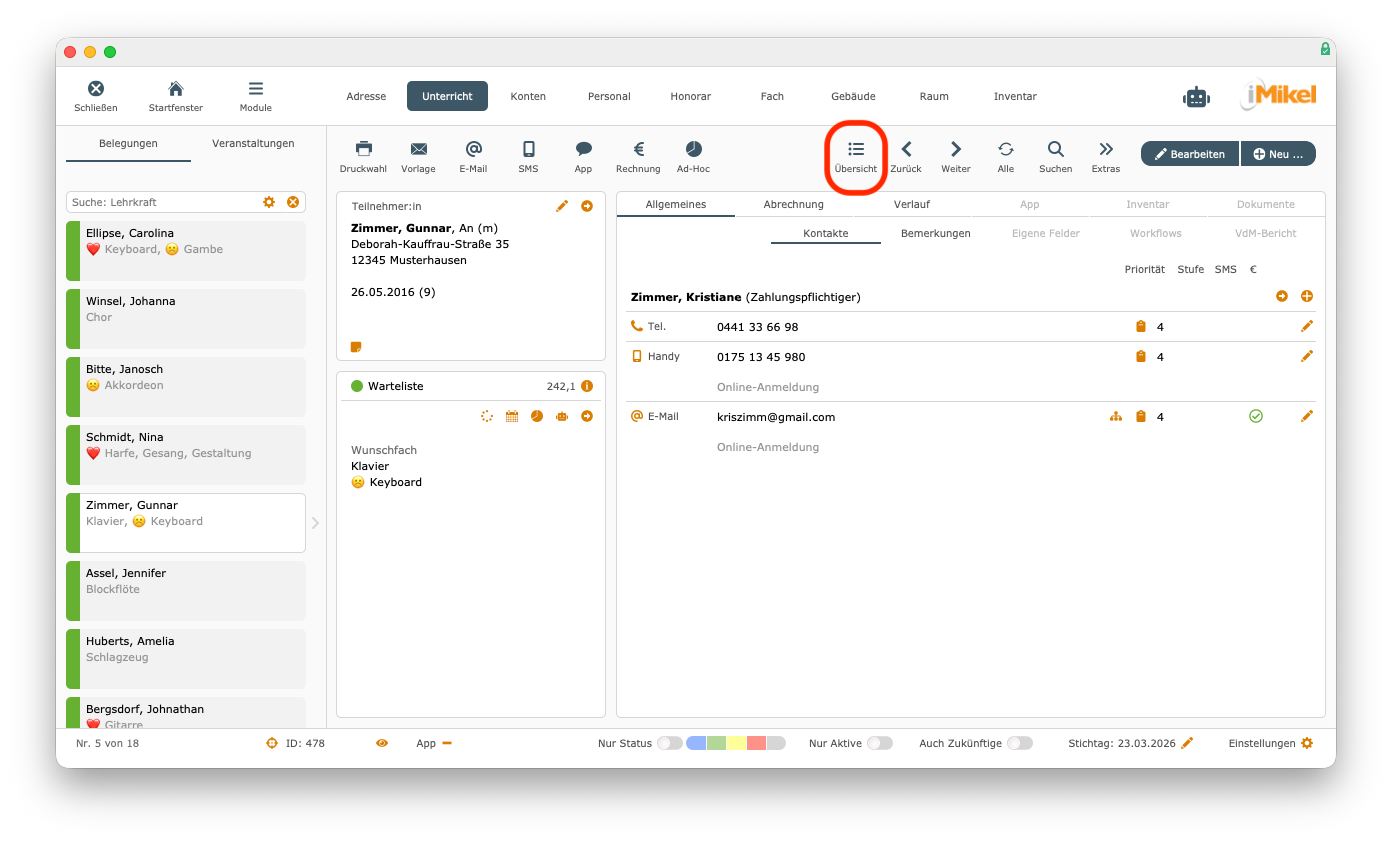1392x842 pixels.
Task: Click the Neu ... button
Action: [1278, 154]
